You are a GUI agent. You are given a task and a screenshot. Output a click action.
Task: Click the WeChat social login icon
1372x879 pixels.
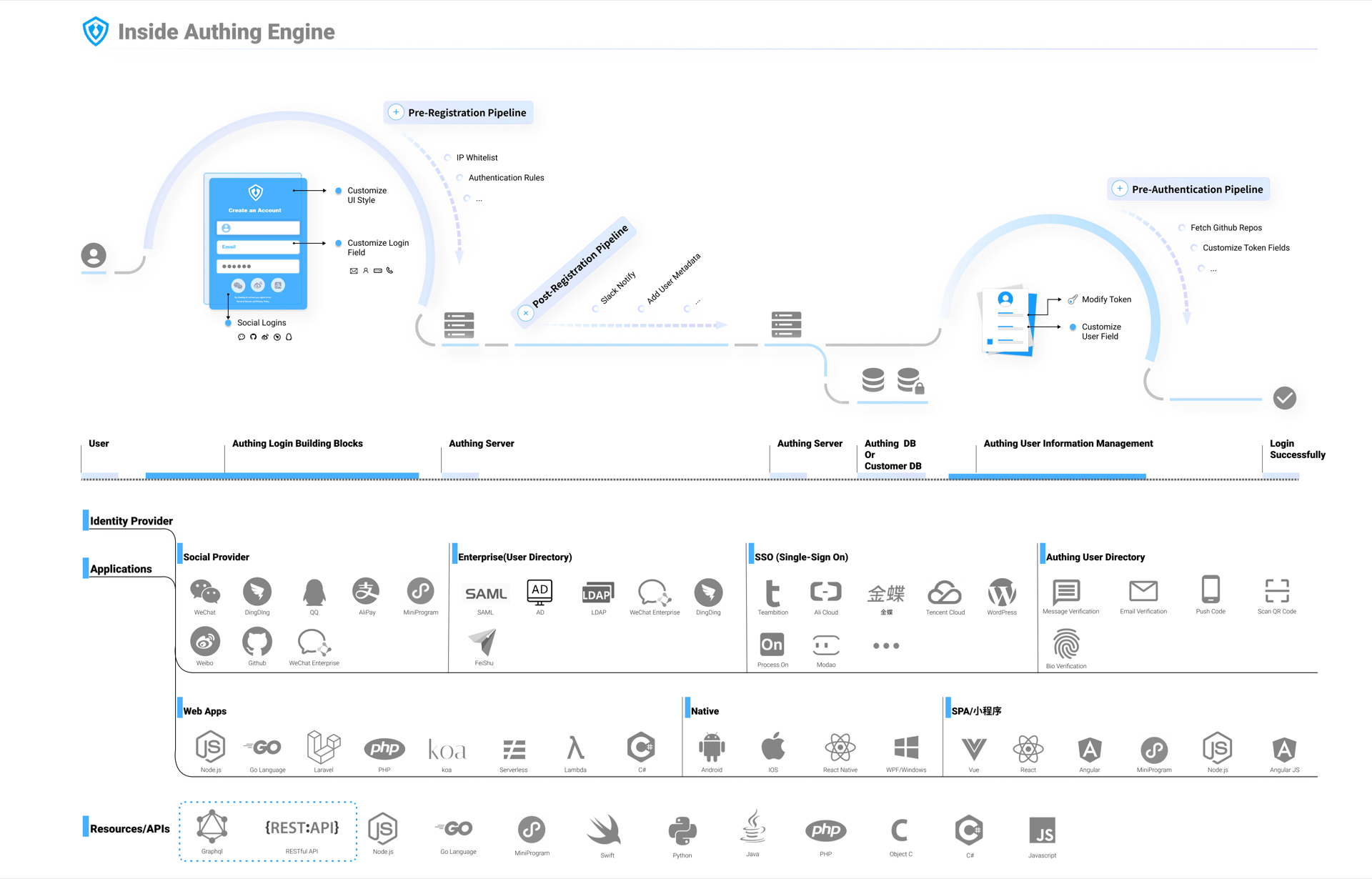[205, 592]
